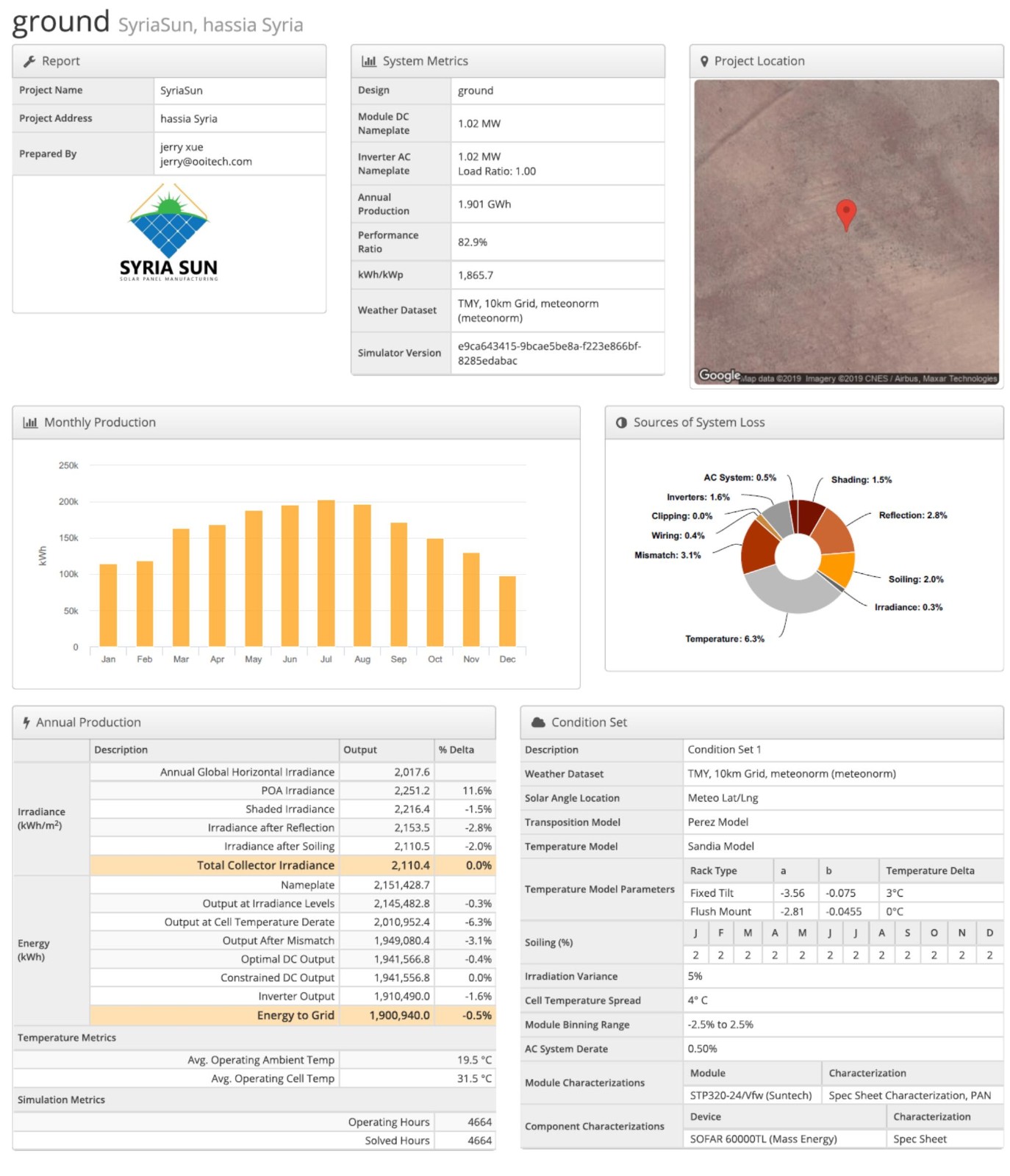Click the half-circle icon beside Sources of System Loss
The width and height of the screenshot is (1010, 1176).
621,423
